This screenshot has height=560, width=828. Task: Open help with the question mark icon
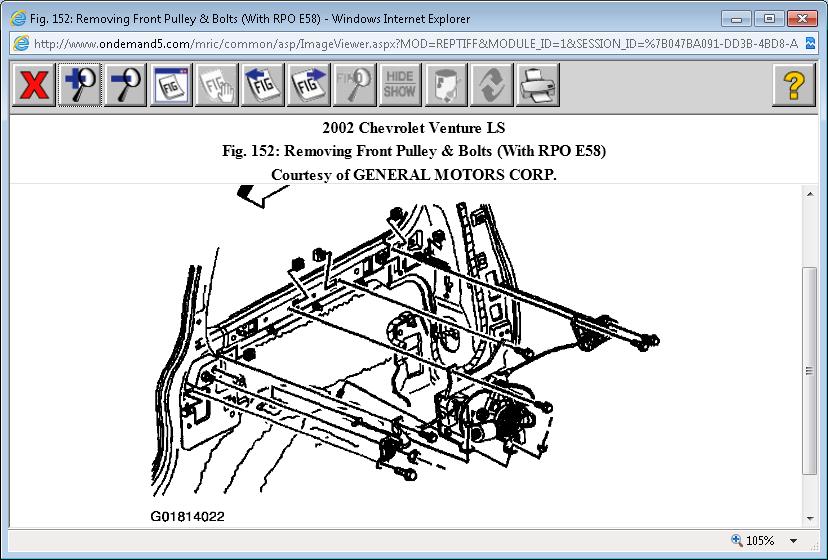pos(794,85)
